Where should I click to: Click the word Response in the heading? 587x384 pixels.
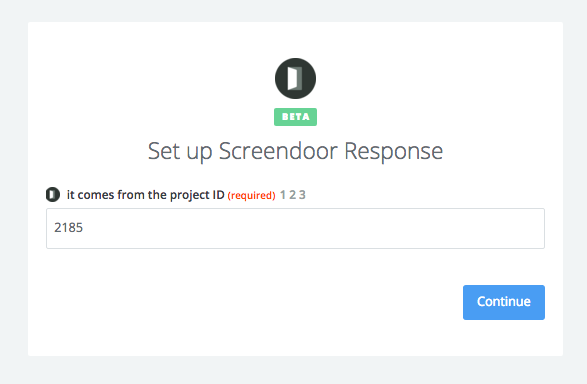click(x=393, y=152)
